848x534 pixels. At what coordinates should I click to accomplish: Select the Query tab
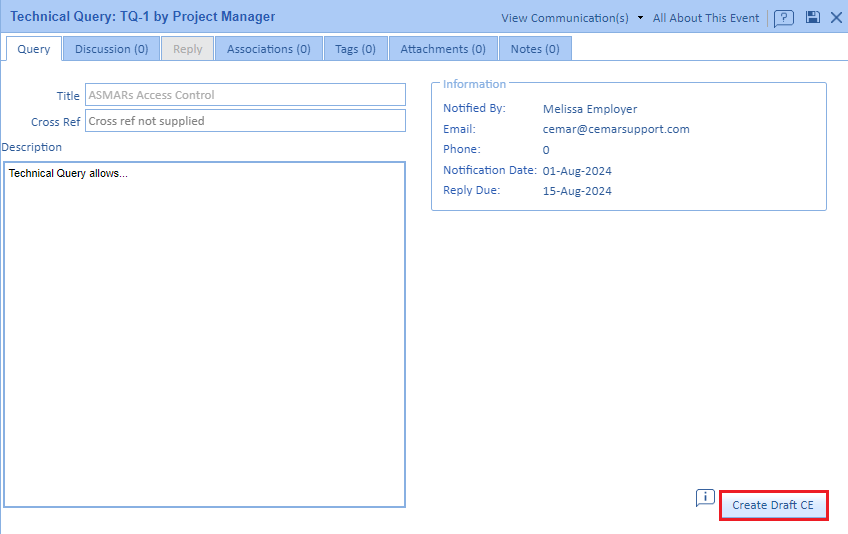[34, 49]
